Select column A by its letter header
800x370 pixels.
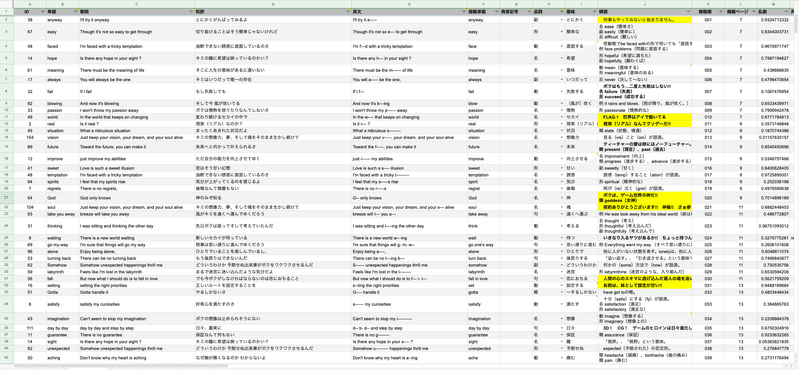30,4
